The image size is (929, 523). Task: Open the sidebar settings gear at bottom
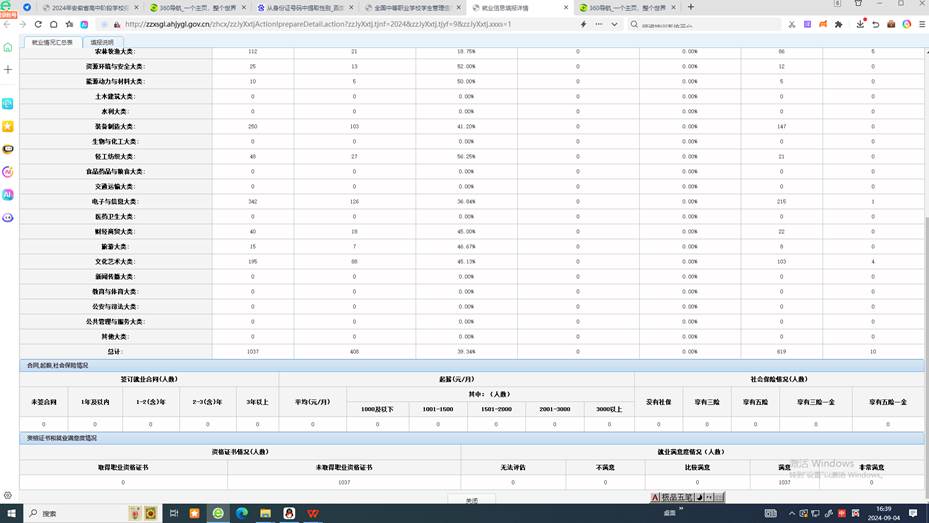coord(8,495)
